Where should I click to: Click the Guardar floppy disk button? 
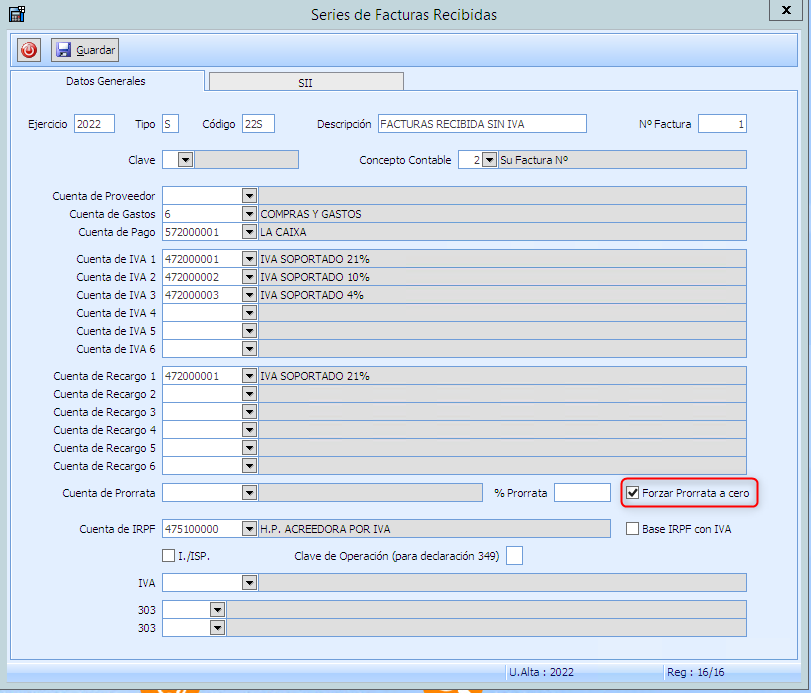(x=85, y=49)
